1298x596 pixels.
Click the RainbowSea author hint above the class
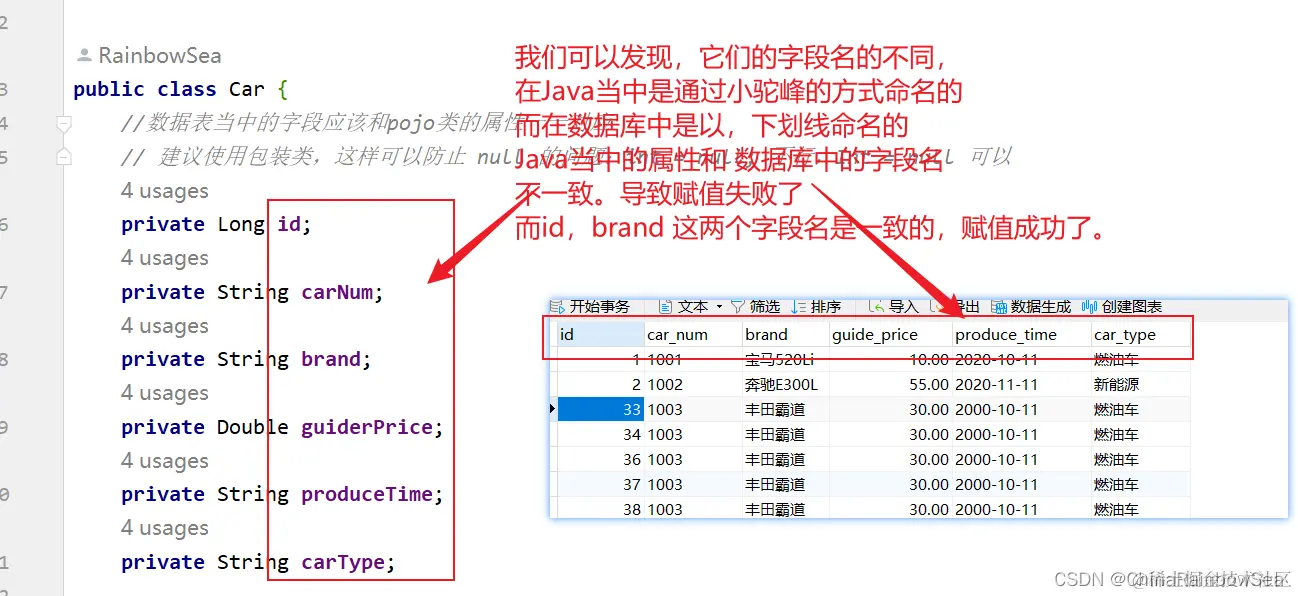tap(160, 56)
